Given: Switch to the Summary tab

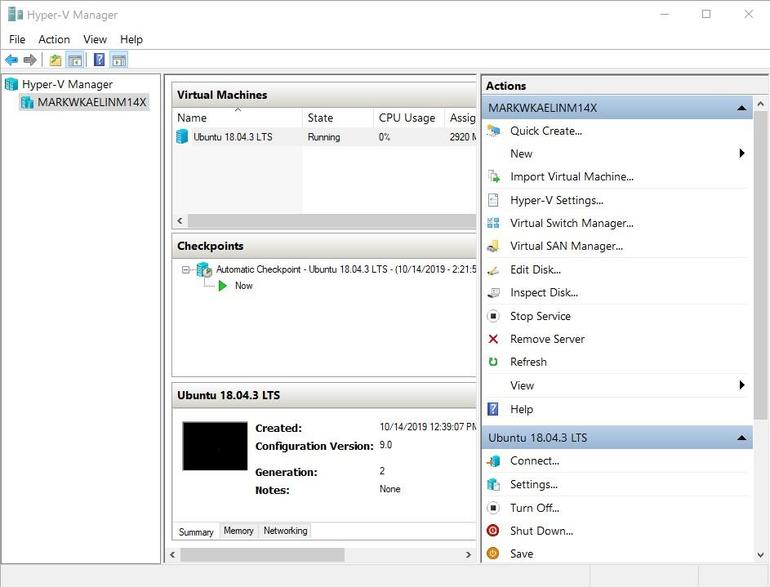Looking at the screenshot, I should 196,532.
